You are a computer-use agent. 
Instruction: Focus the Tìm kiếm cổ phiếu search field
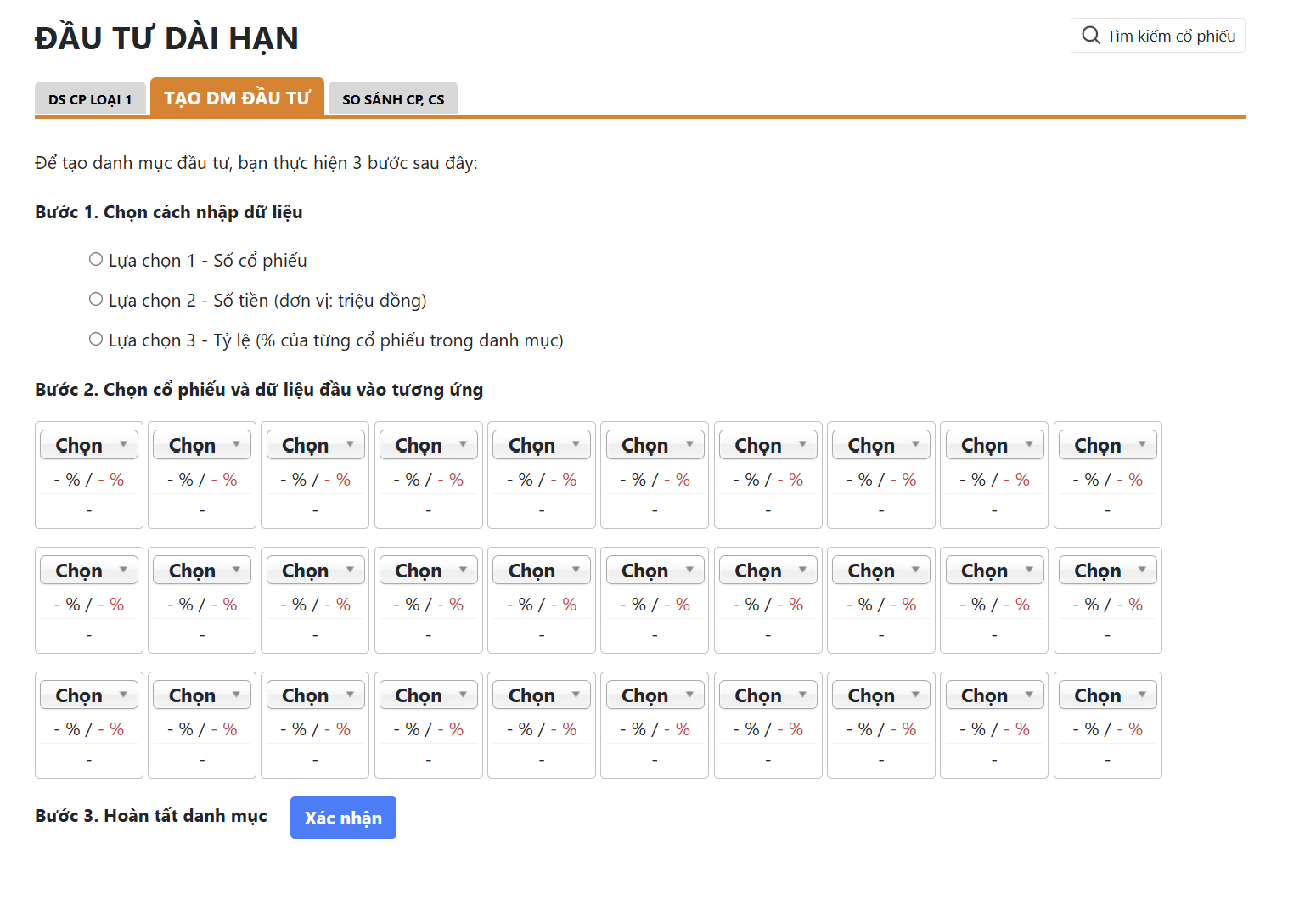point(1158,36)
